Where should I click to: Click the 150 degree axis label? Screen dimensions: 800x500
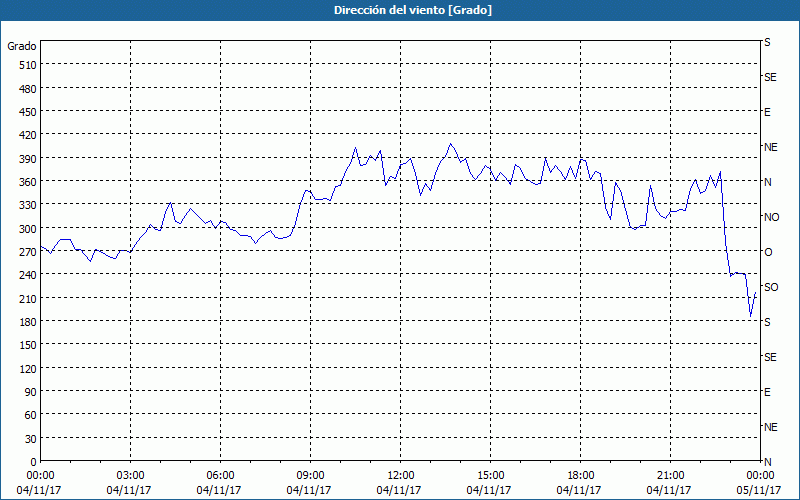click(29, 345)
